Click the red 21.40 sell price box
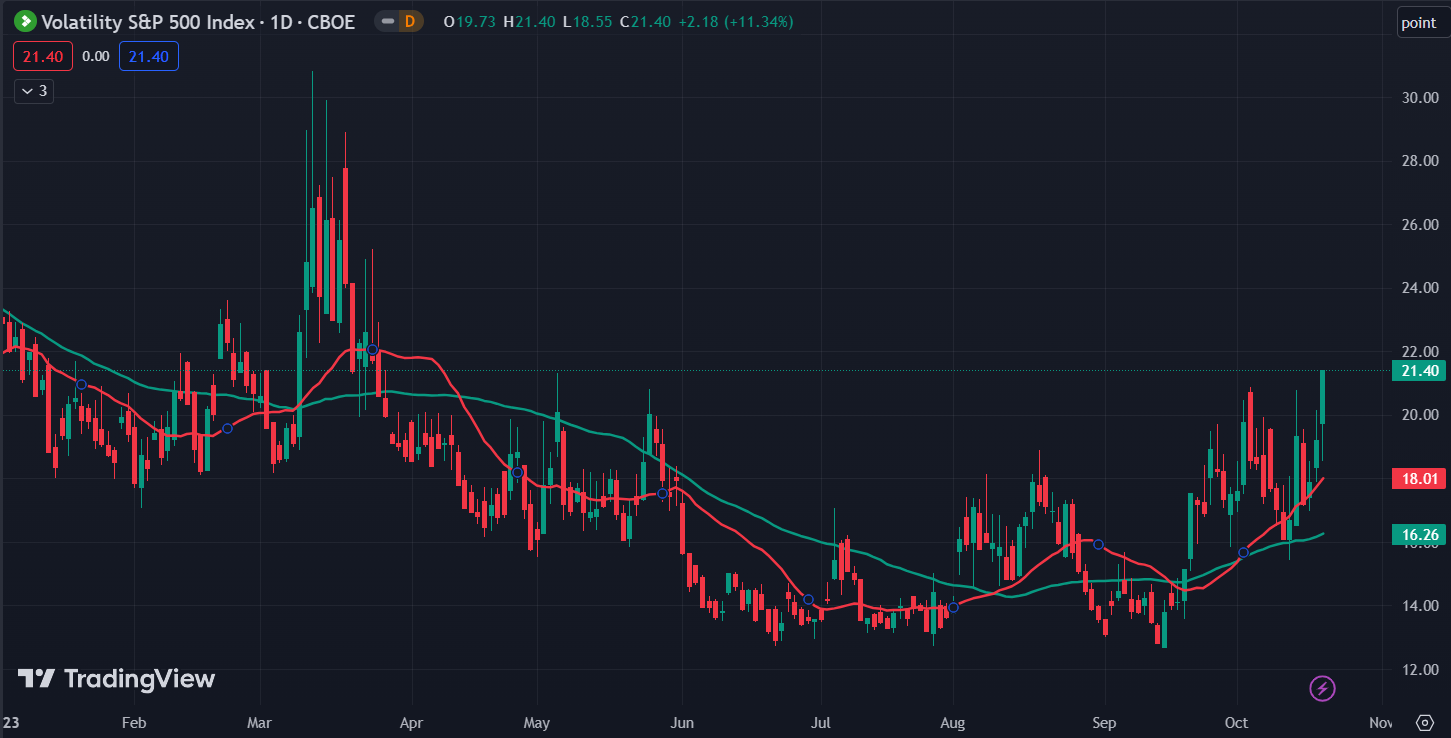The height and width of the screenshot is (738, 1451). [43, 56]
